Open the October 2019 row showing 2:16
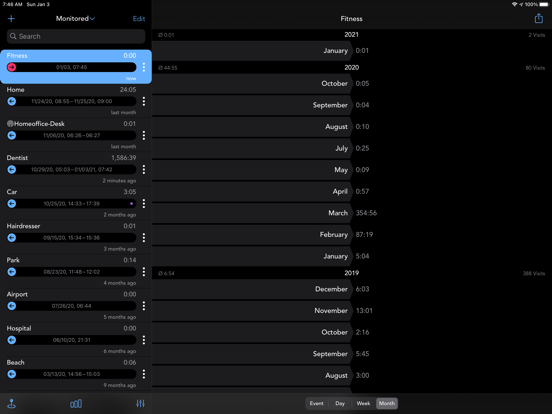The image size is (552, 414). (x=352, y=332)
